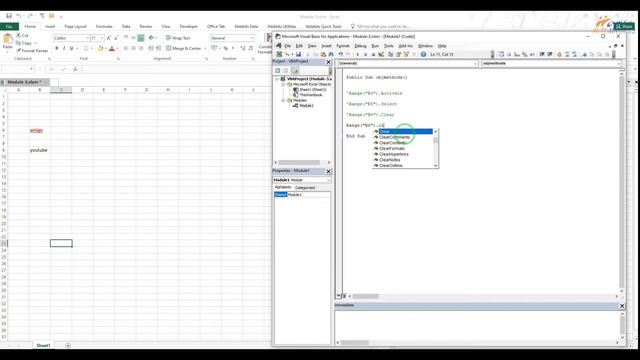The width and height of the screenshot is (640, 360).
Task: Click the Reset stop icon in VBA toolbar
Action: [373, 54]
